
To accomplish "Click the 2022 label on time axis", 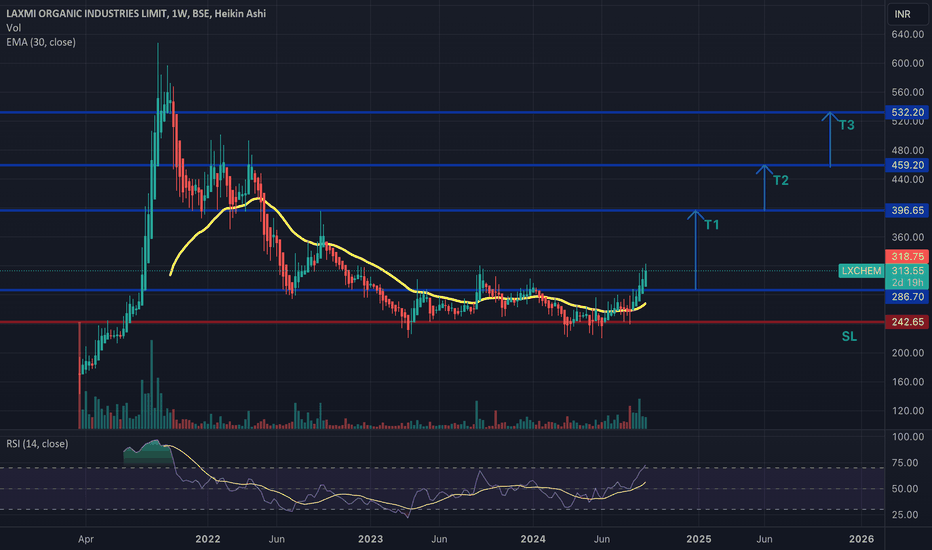I will (207, 539).
